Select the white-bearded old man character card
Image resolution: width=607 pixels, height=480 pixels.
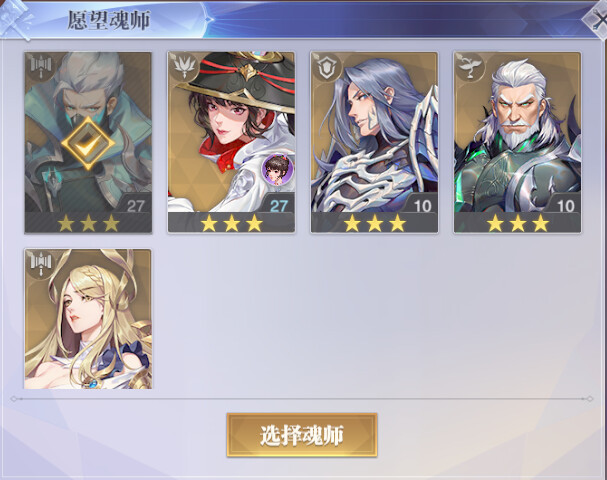pyautogui.click(x=518, y=142)
